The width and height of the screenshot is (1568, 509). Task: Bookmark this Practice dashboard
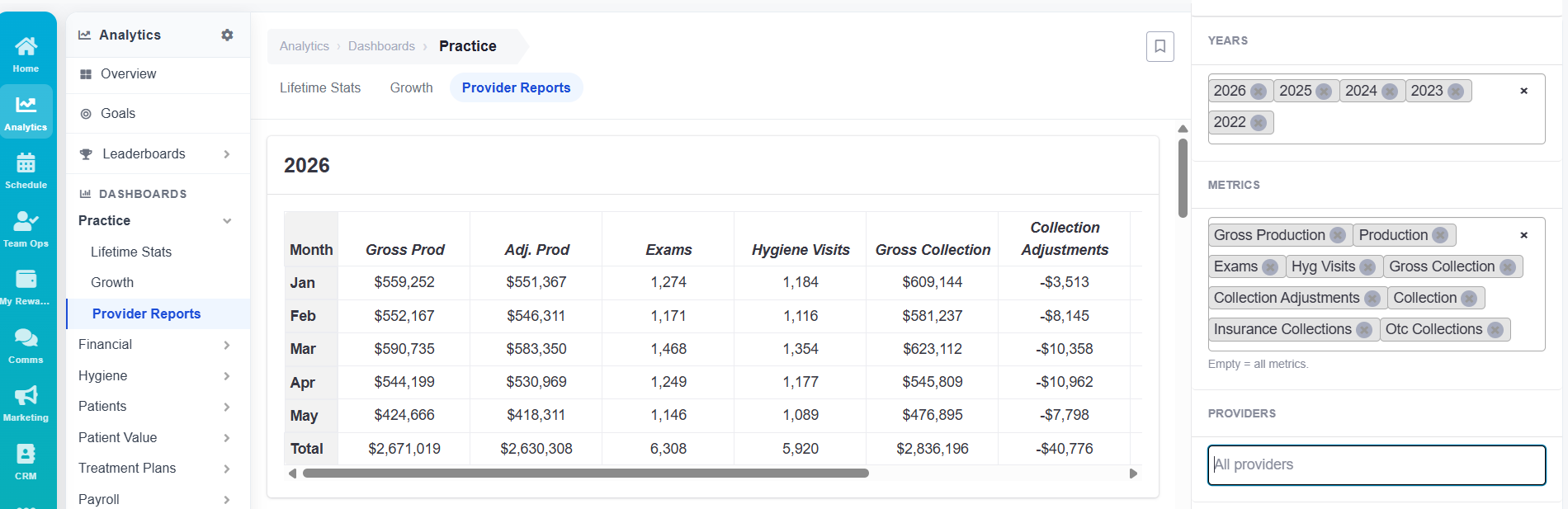[1159, 46]
